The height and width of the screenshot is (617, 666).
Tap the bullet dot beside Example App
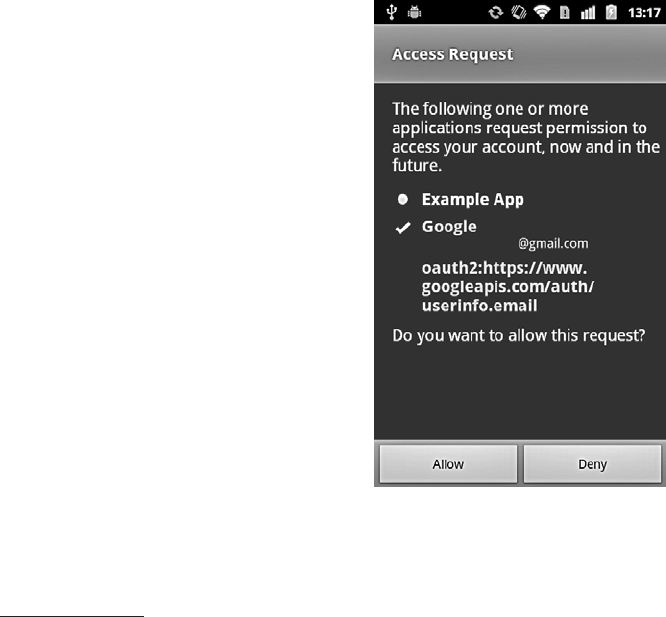[x=403, y=199]
